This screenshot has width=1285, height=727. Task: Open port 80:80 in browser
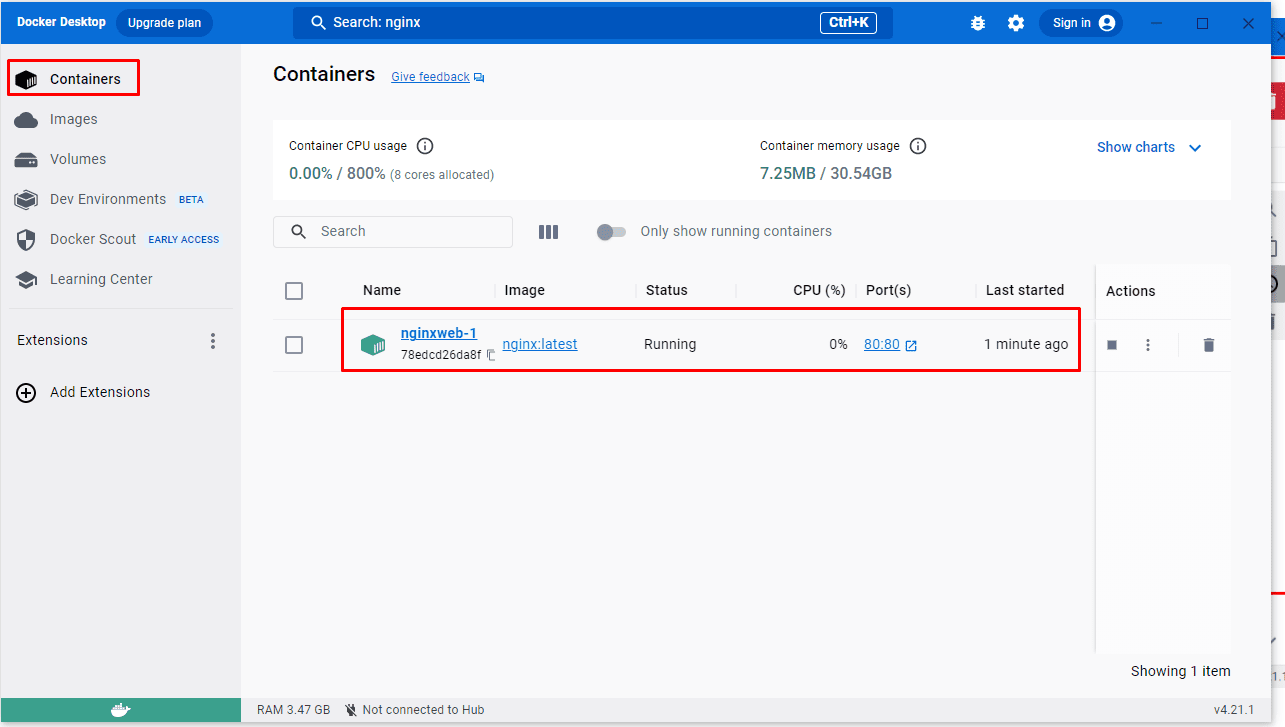tap(890, 344)
